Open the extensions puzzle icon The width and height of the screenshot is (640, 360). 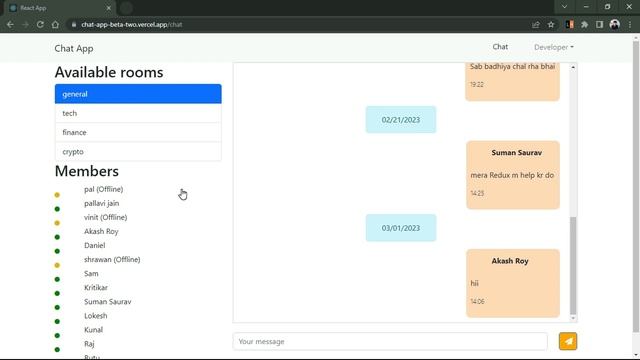click(x=584, y=24)
